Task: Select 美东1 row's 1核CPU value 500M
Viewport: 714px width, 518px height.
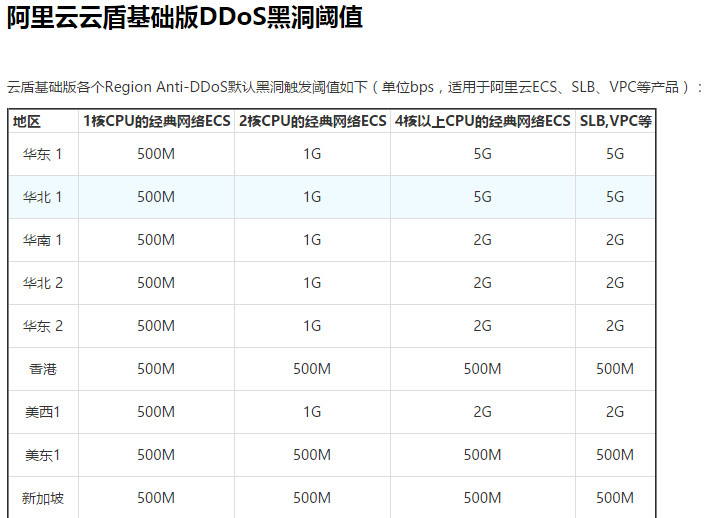Action: click(x=156, y=455)
